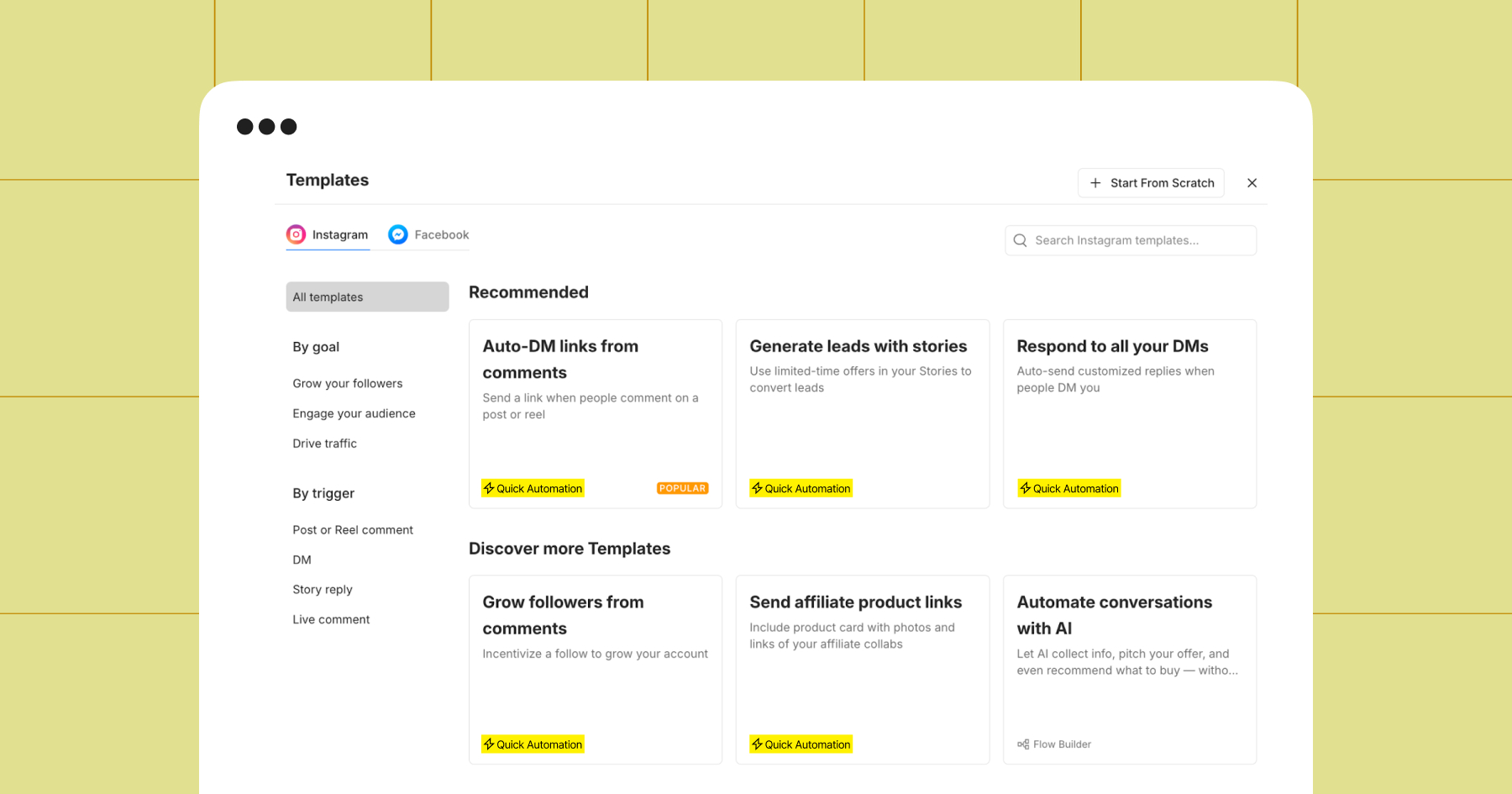Click 'Send a link when people comment' description

(591, 406)
